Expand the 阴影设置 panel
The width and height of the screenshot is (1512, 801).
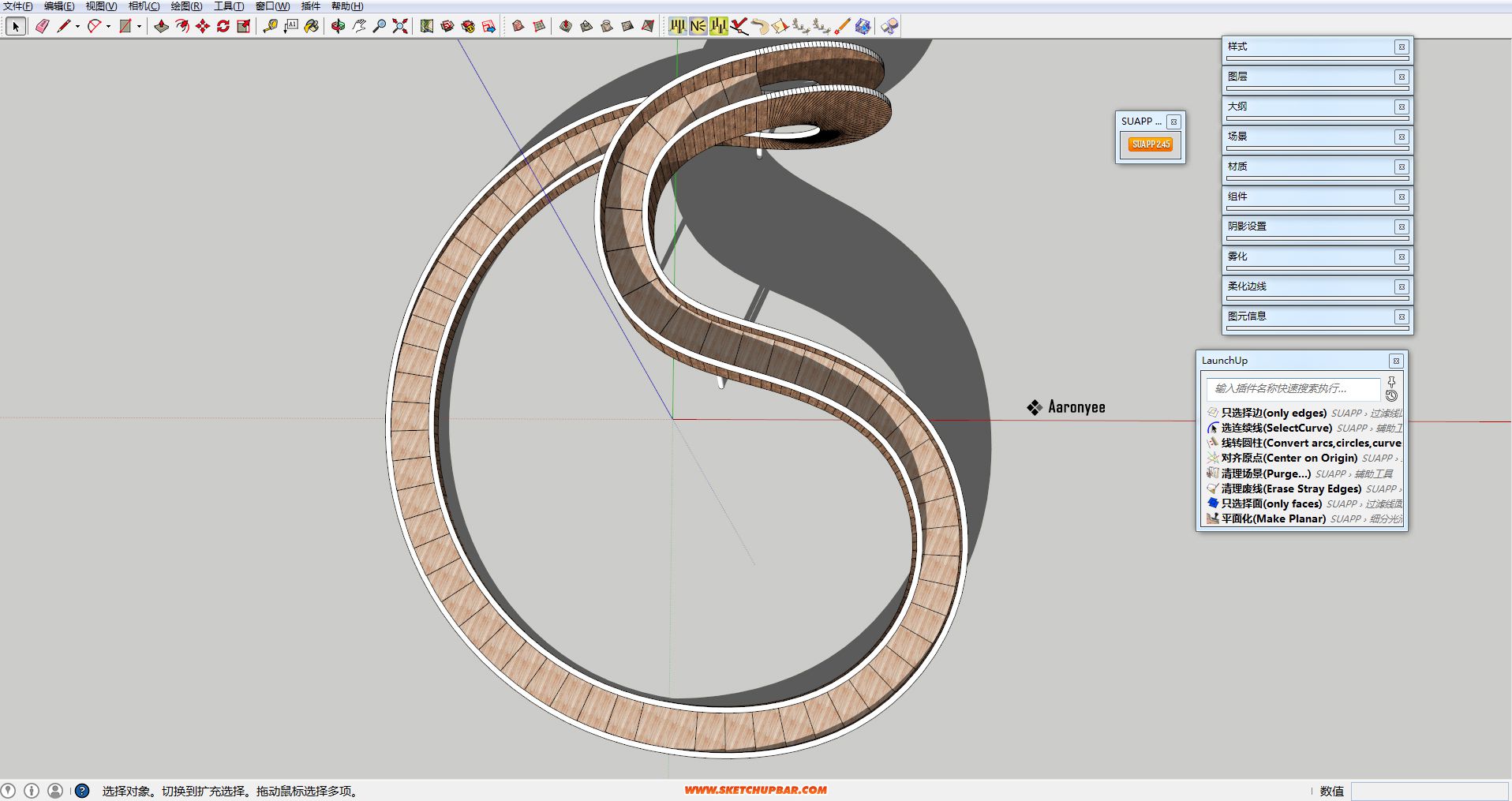(1316, 226)
